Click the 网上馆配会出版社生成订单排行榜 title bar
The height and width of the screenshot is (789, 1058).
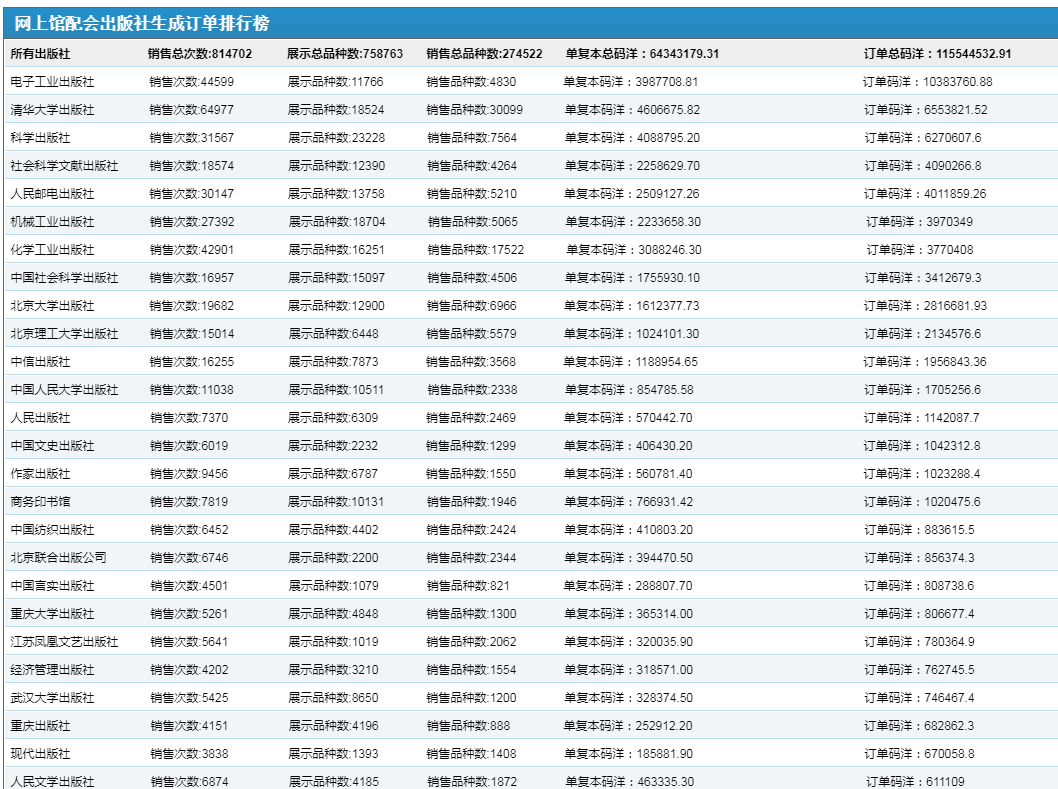[141, 24]
